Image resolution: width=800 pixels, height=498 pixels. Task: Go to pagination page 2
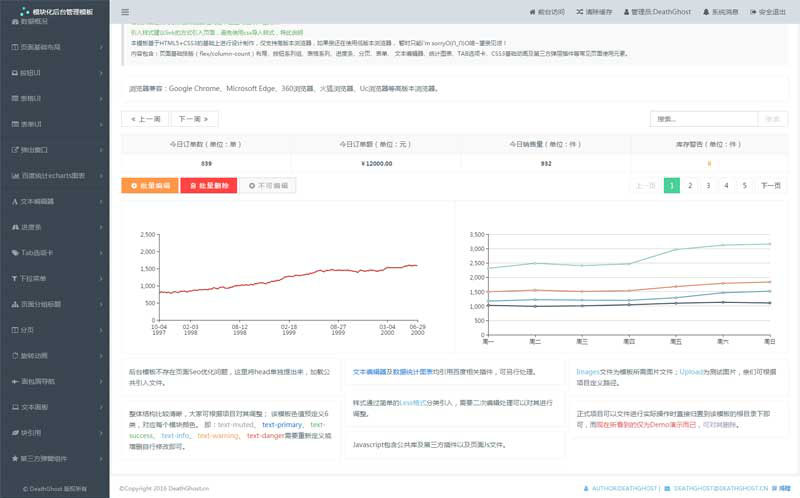point(690,186)
